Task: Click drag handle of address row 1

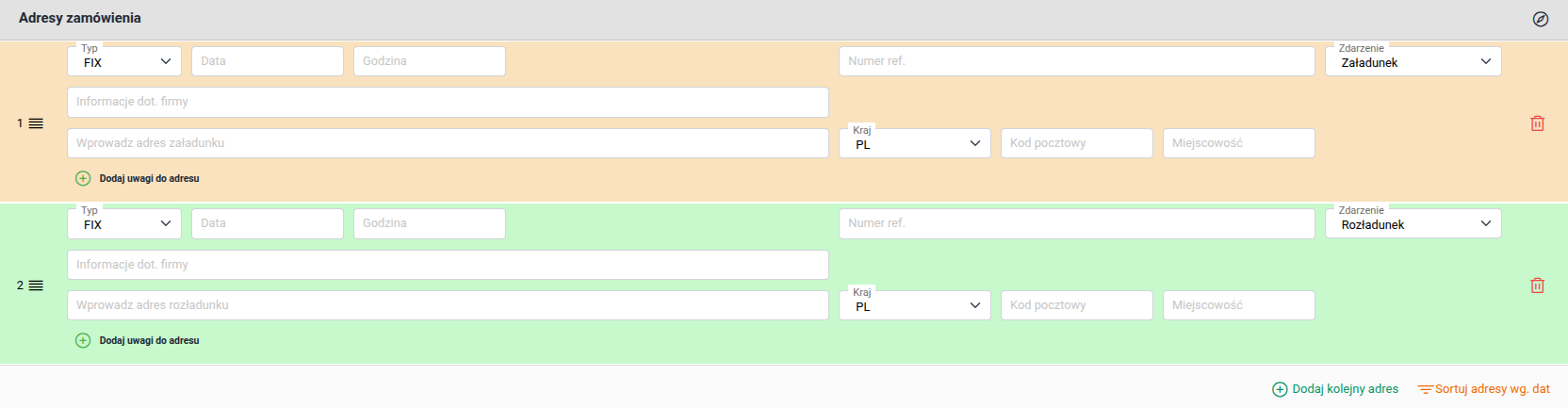Action: pyautogui.click(x=36, y=123)
